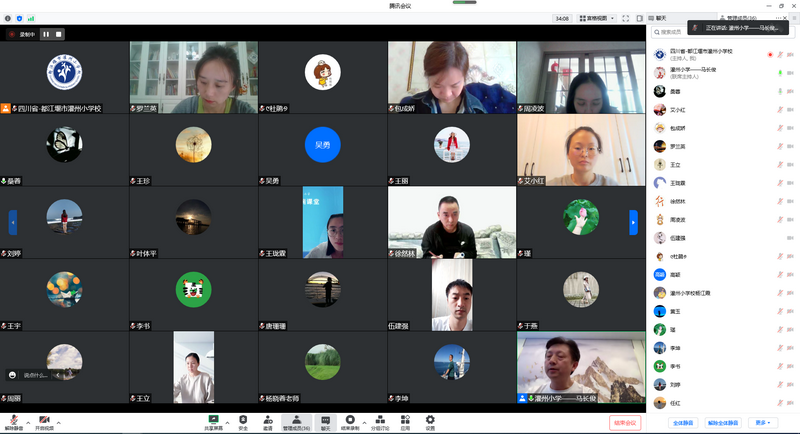Toggle Unmute (解除静音) microphone
The width and height of the screenshot is (800, 434).
click(x=14, y=421)
